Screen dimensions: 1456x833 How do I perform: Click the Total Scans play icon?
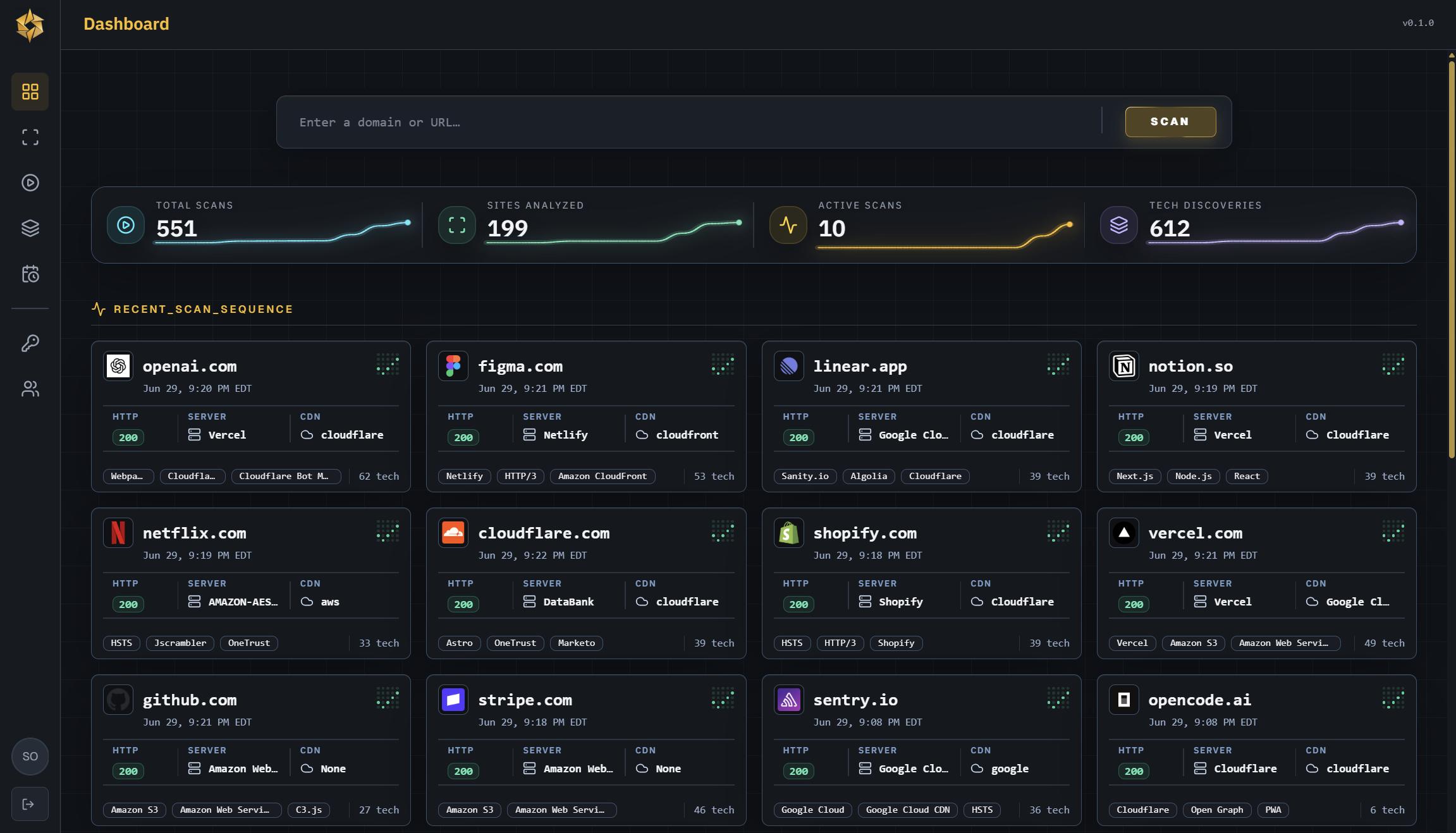click(x=126, y=225)
